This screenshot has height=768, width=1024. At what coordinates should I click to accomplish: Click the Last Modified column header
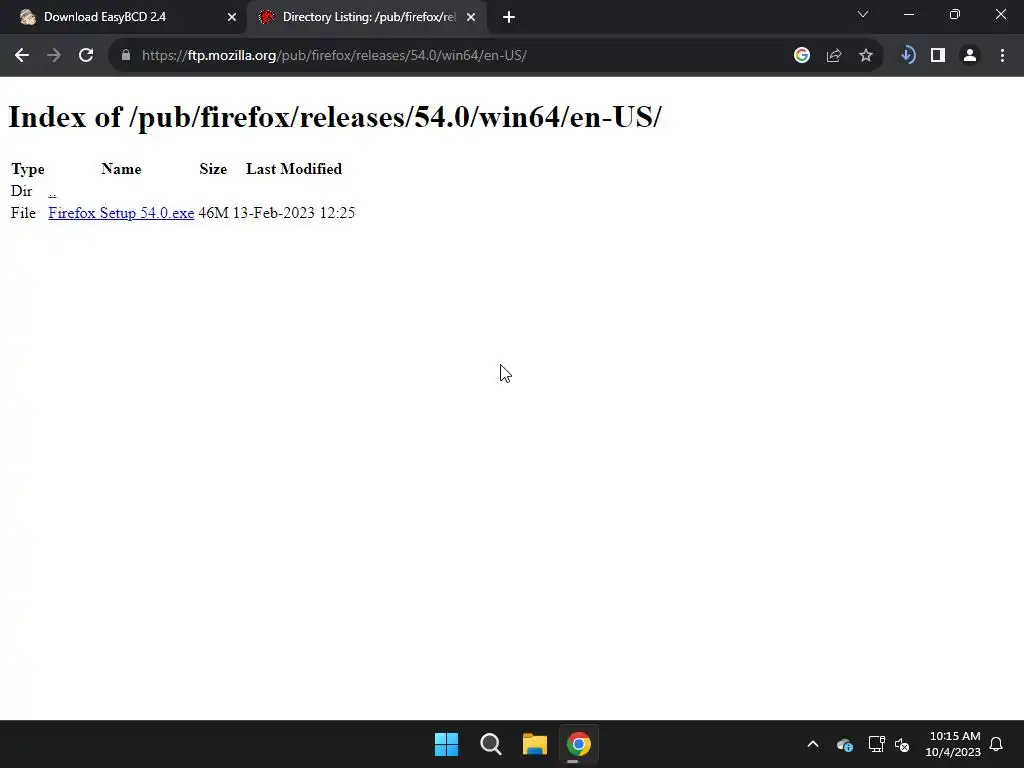[x=294, y=169]
